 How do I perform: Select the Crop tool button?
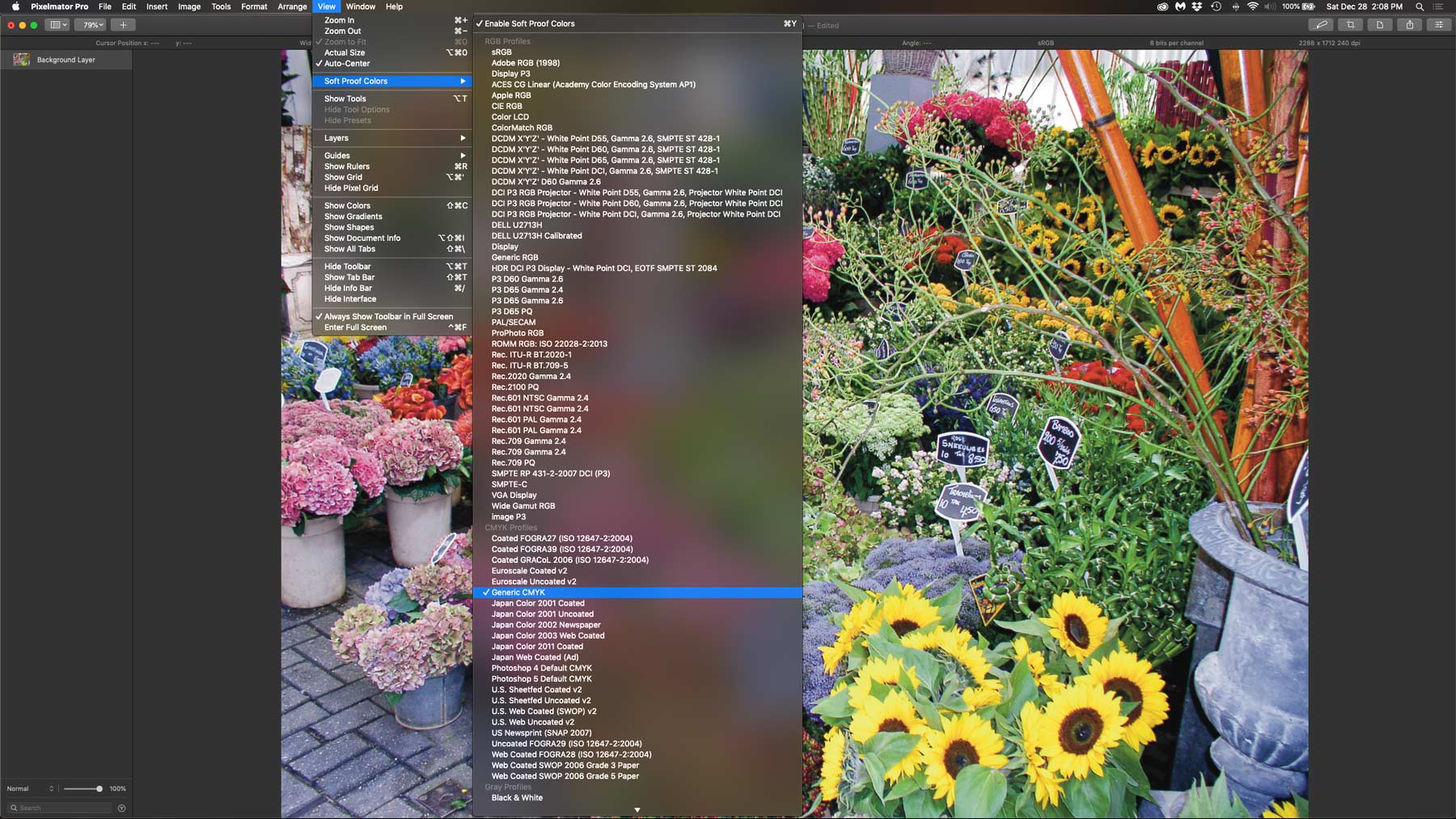1351,25
